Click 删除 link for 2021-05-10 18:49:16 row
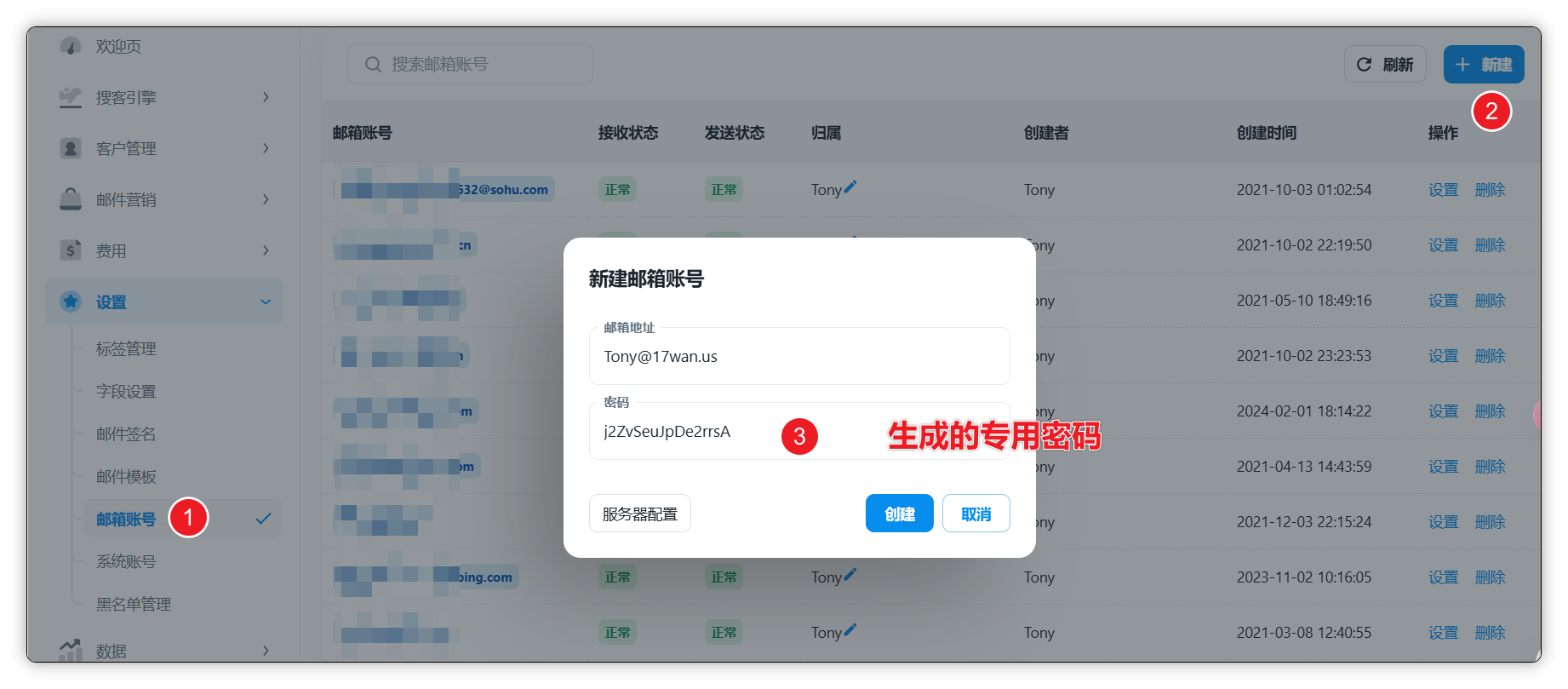1568x689 pixels. [1491, 301]
